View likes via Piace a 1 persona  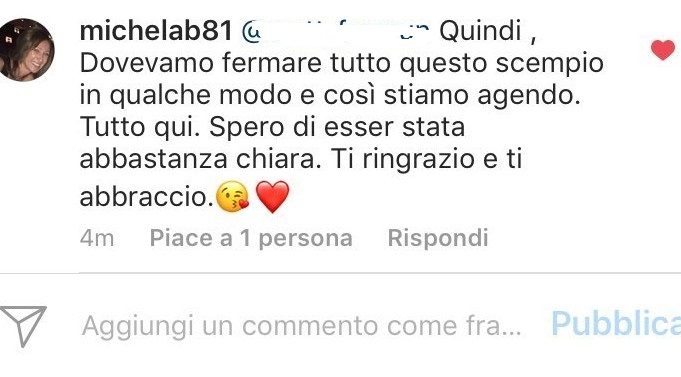251,238
